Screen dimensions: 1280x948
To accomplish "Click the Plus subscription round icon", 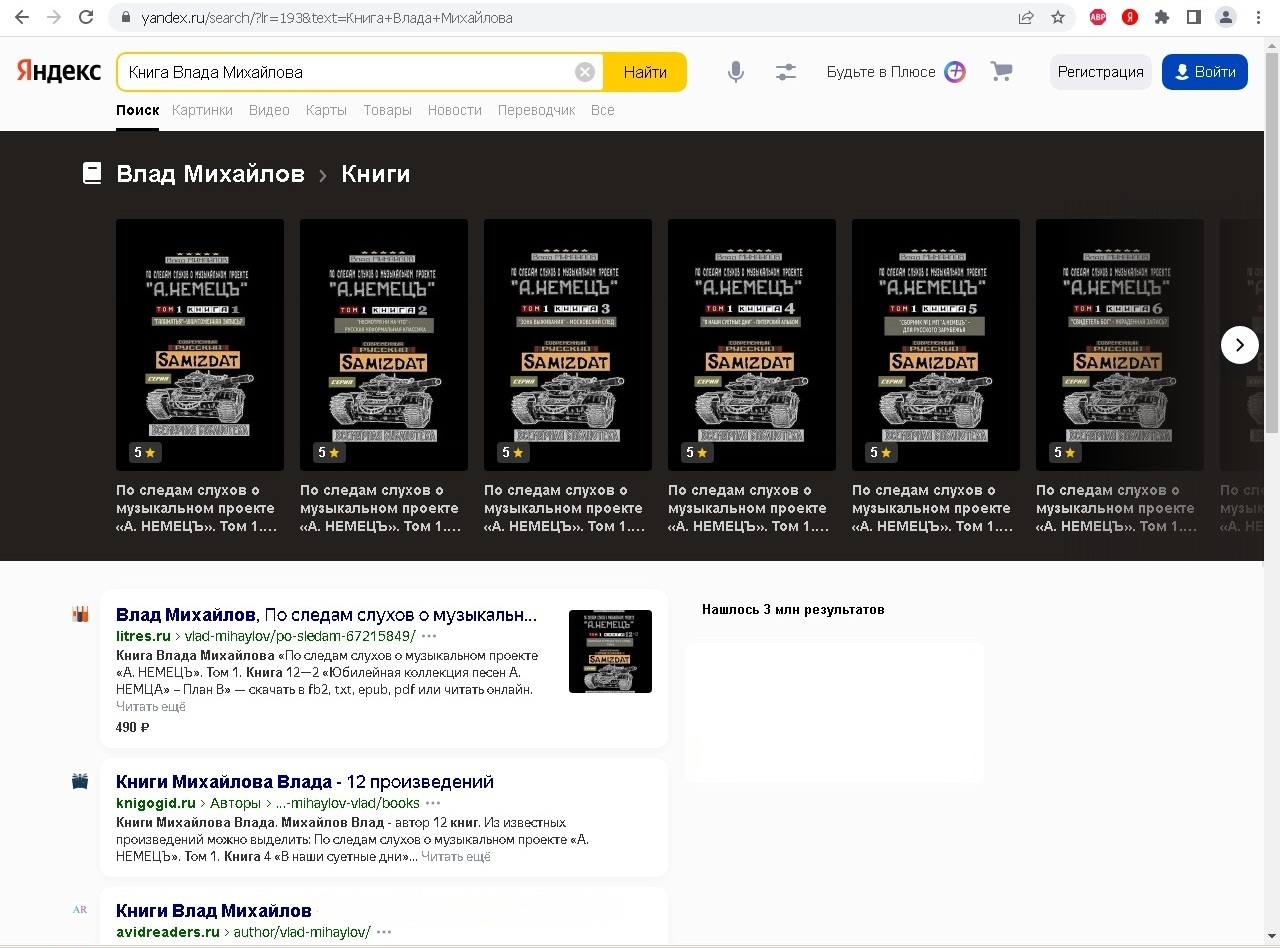I will 955,72.
